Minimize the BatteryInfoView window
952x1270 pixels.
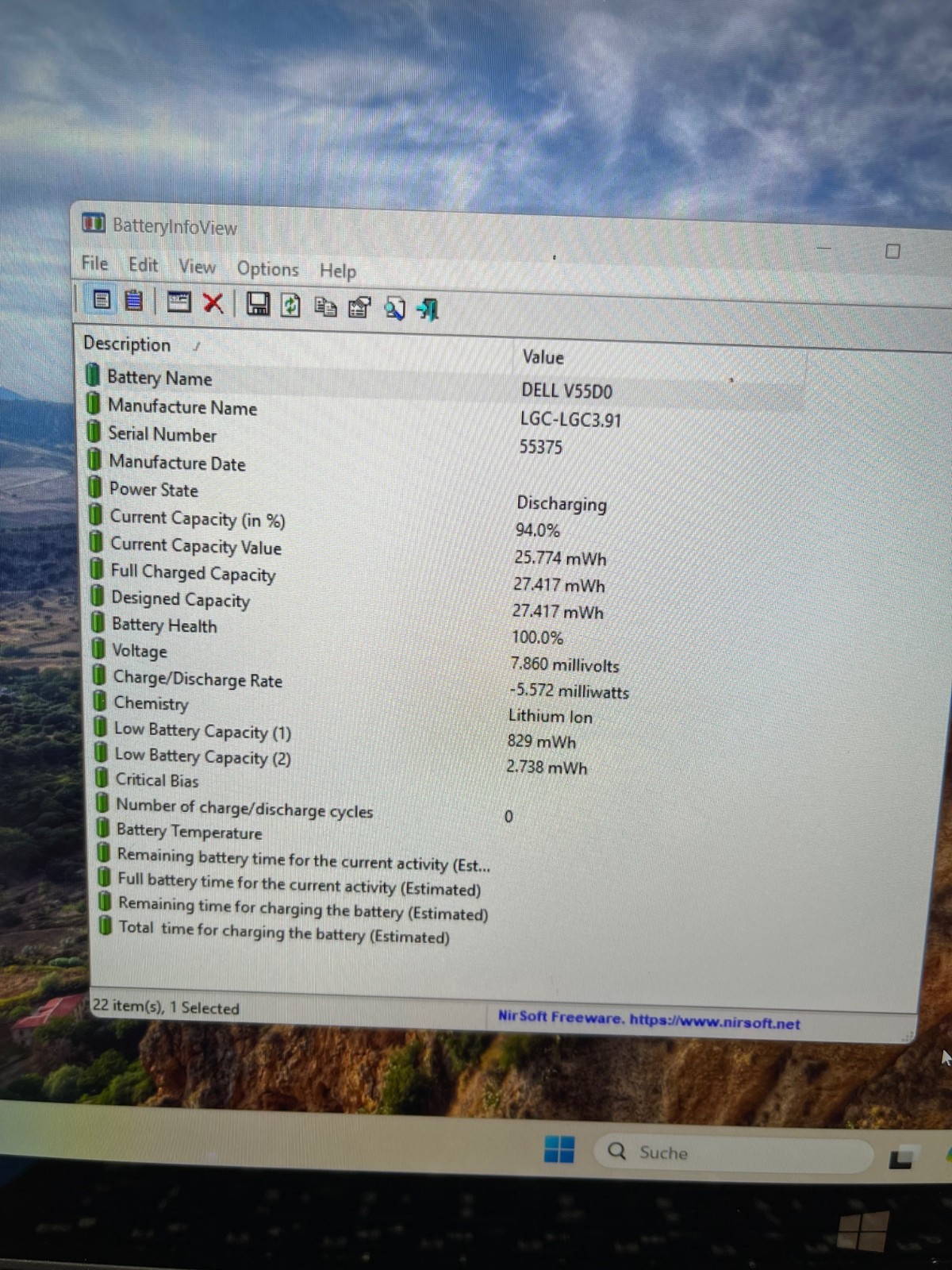click(824, 249)
